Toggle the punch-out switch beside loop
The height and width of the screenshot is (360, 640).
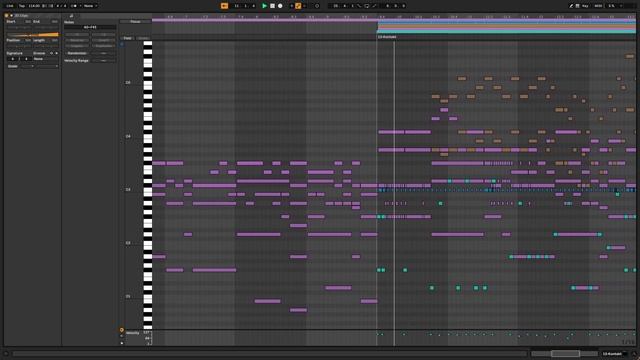pyautogui.click(x=374, y=6)
